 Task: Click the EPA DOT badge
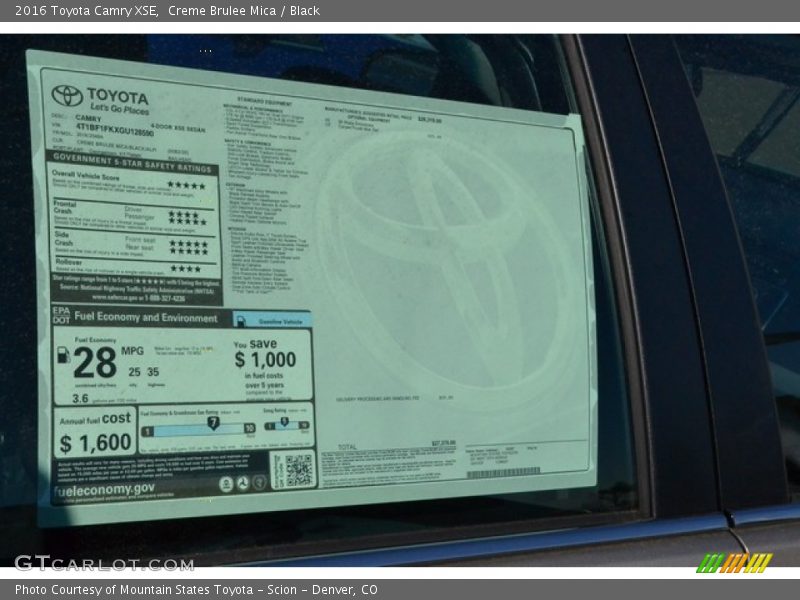pos(61,315)
